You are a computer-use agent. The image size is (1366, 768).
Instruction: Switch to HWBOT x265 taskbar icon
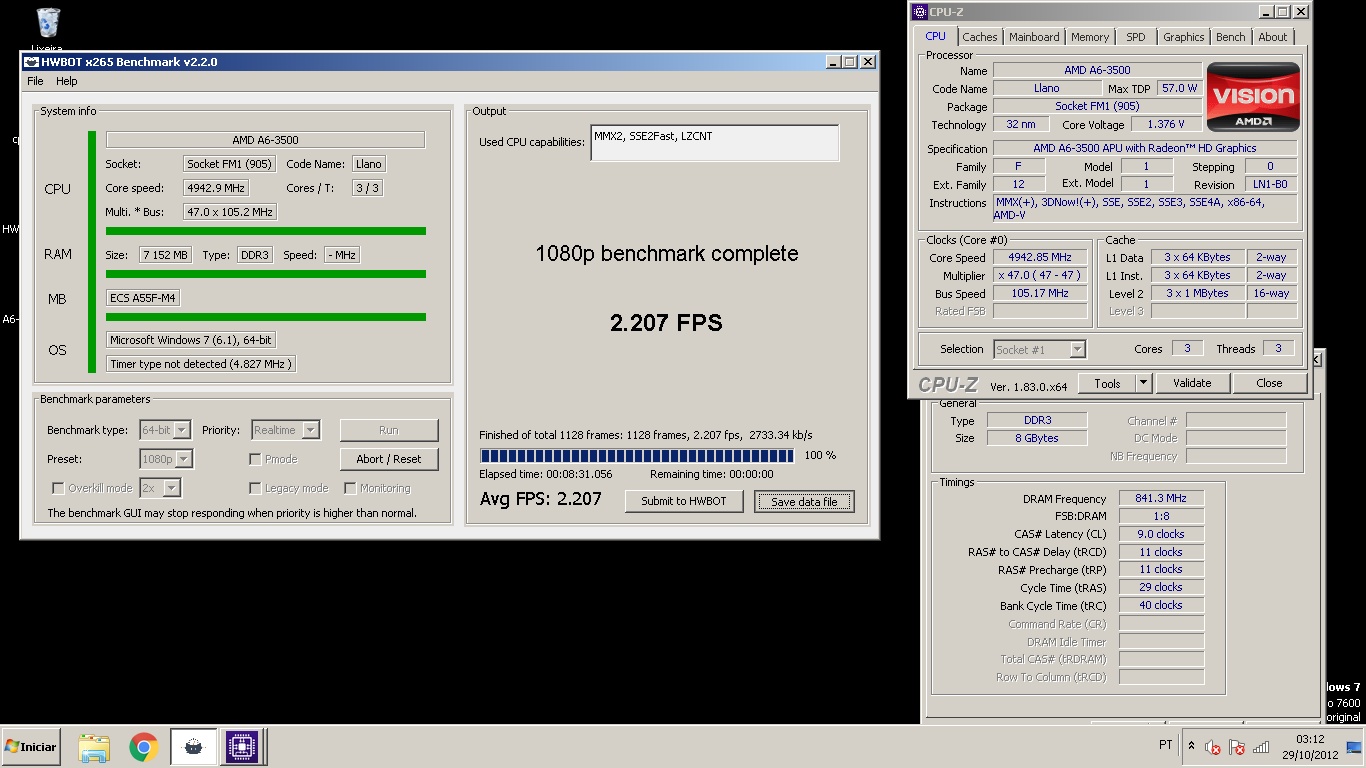(x=193, y=747)
